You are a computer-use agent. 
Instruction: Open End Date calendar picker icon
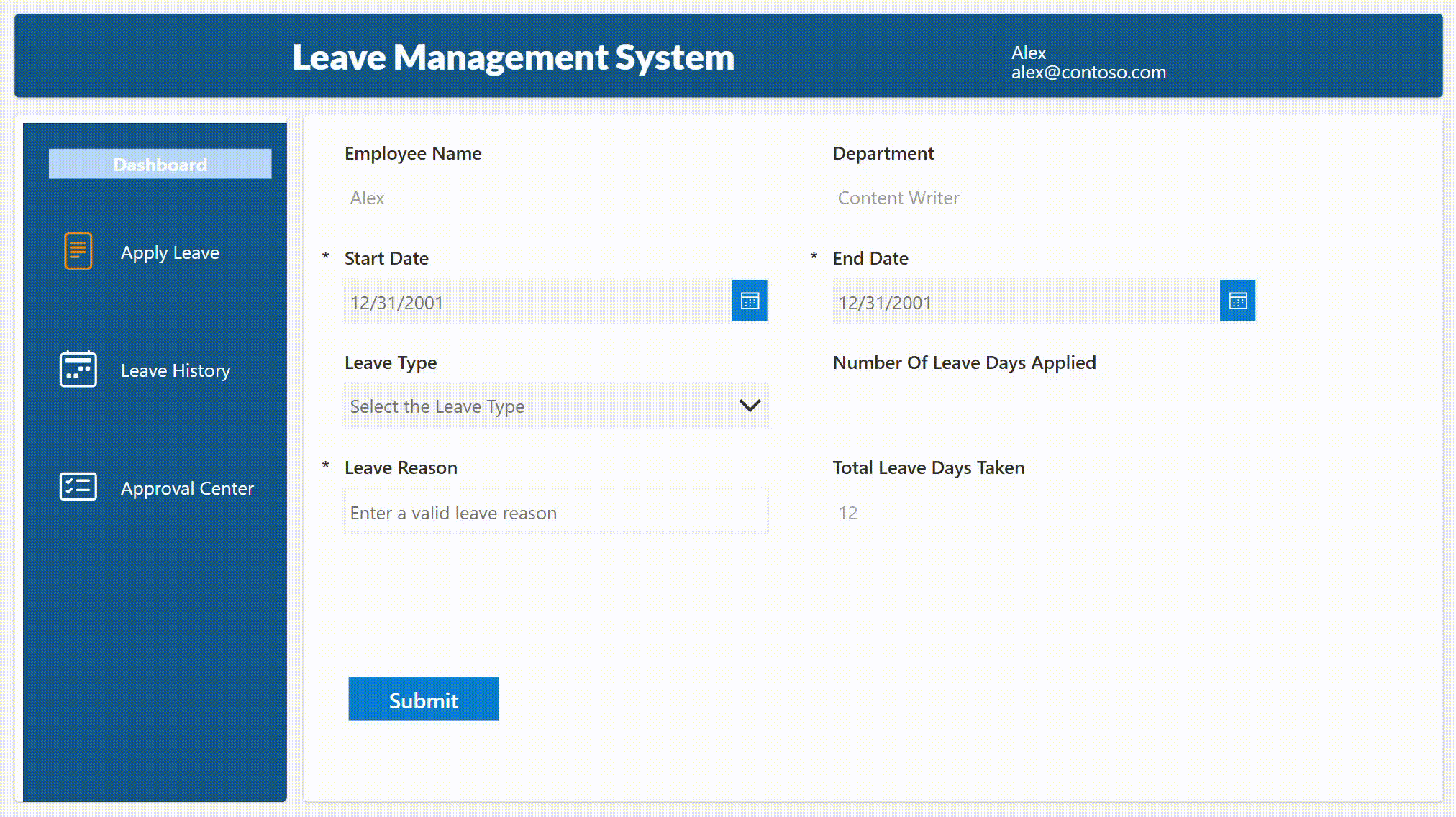(x=1237, y=301)
